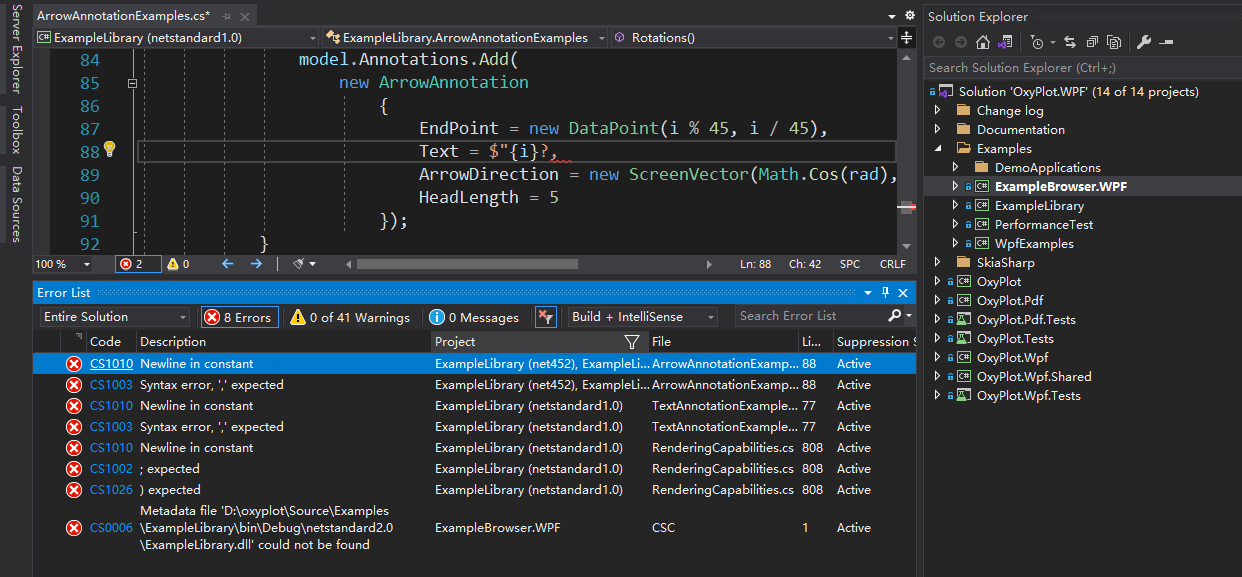Expand the DemoApplications folder
The image size is (1242, 577).
pyautogui.click(x=956, y=168)
